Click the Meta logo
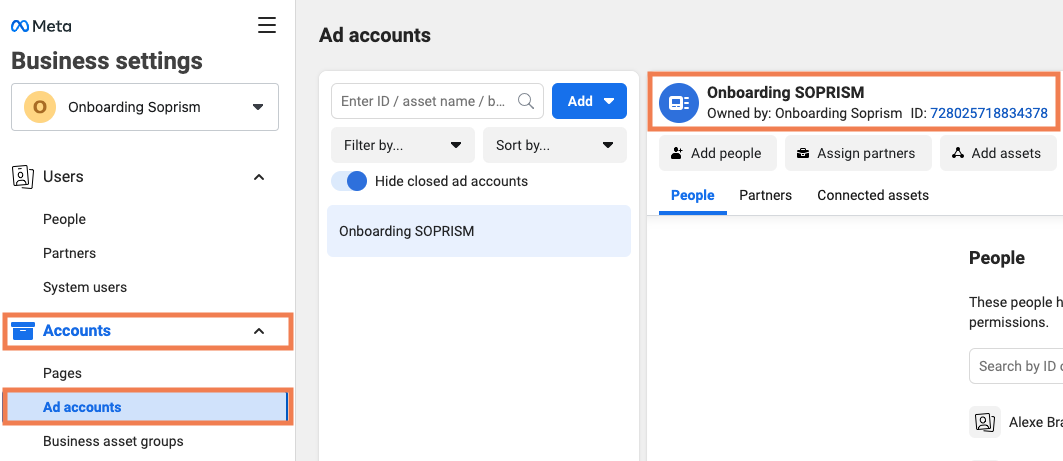1063x461 pixels. pos(41,26)
